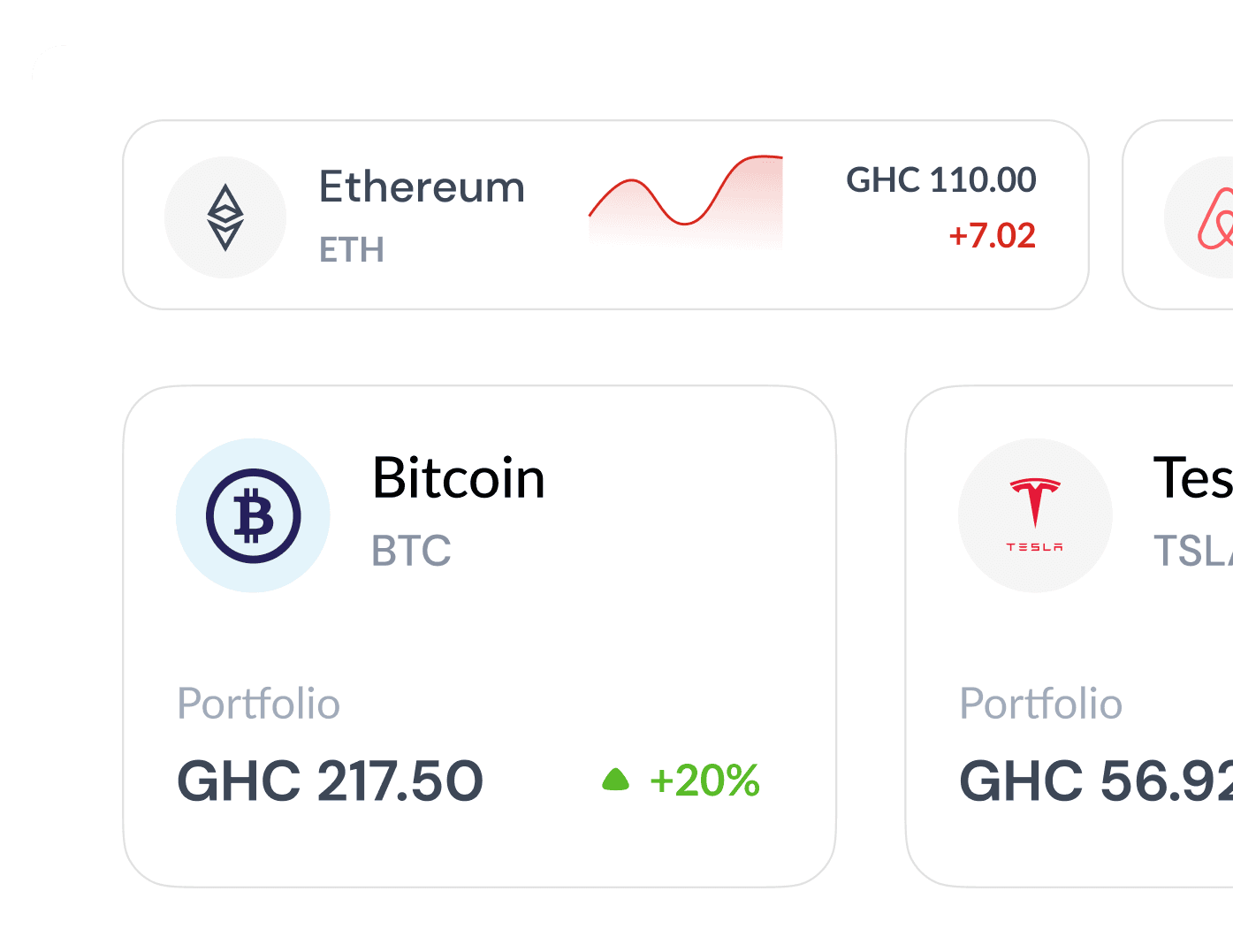Open the Bitcoin card title
Screen dimensions: 1233x952
[459, 478]
